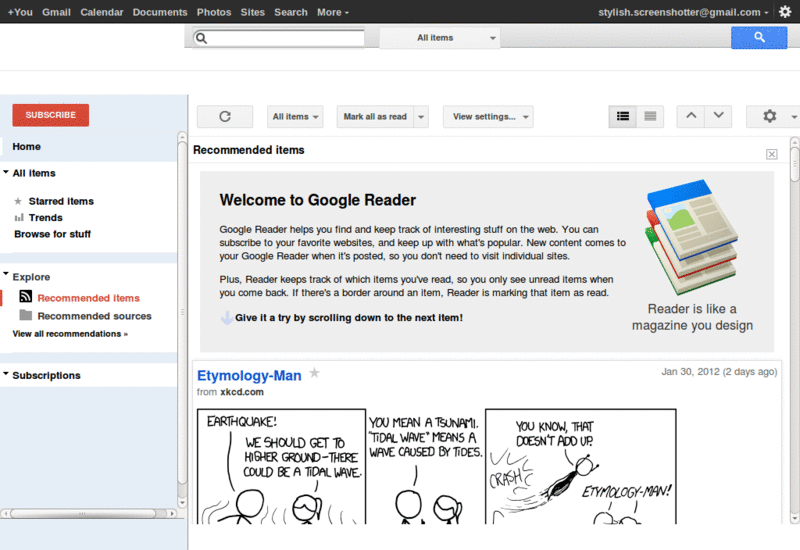The image size is (800, 550).
Task: Go to previous item arrow
Action: click(691, 116)
